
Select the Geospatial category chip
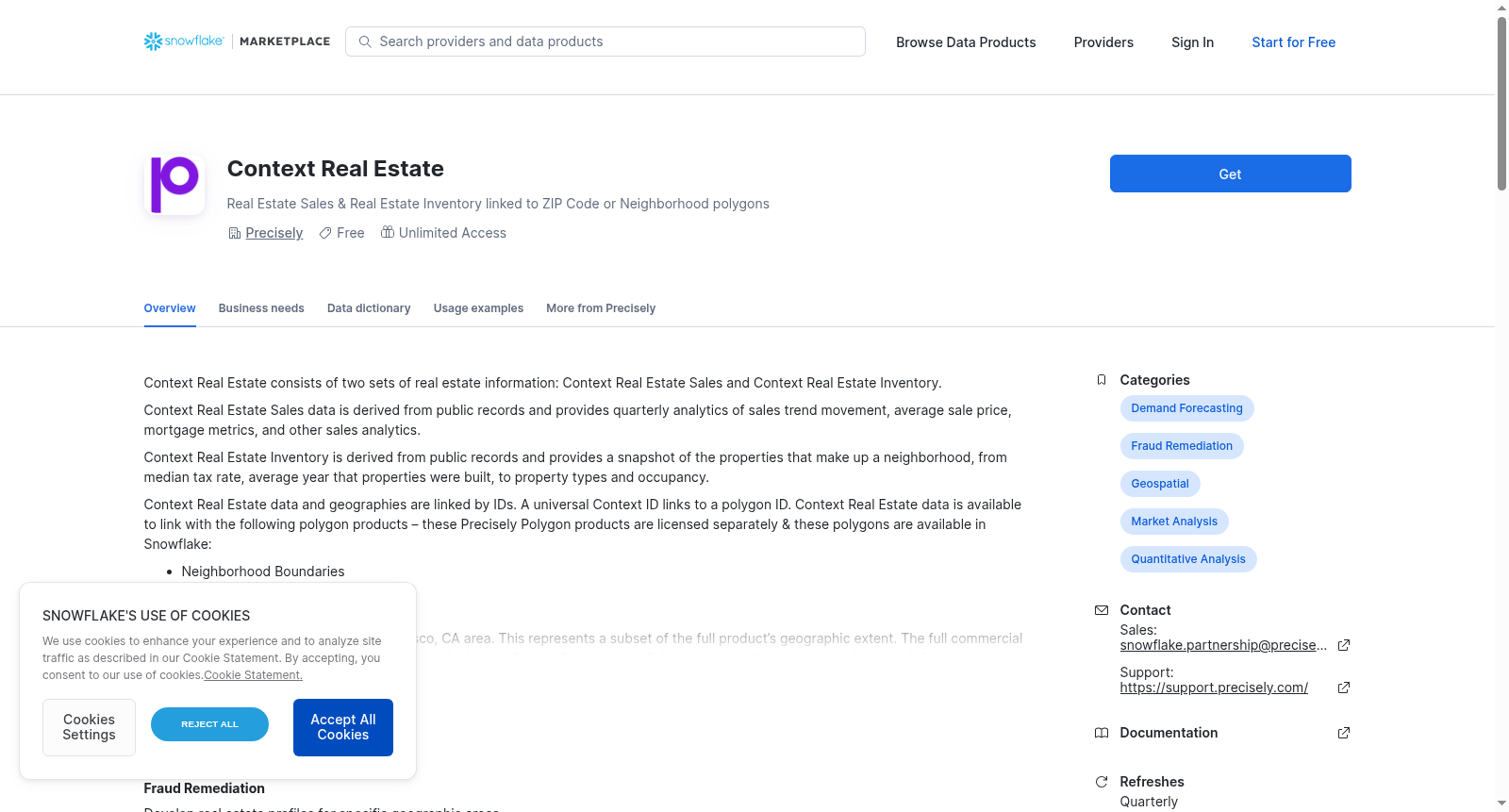(x=1160, y=484)
